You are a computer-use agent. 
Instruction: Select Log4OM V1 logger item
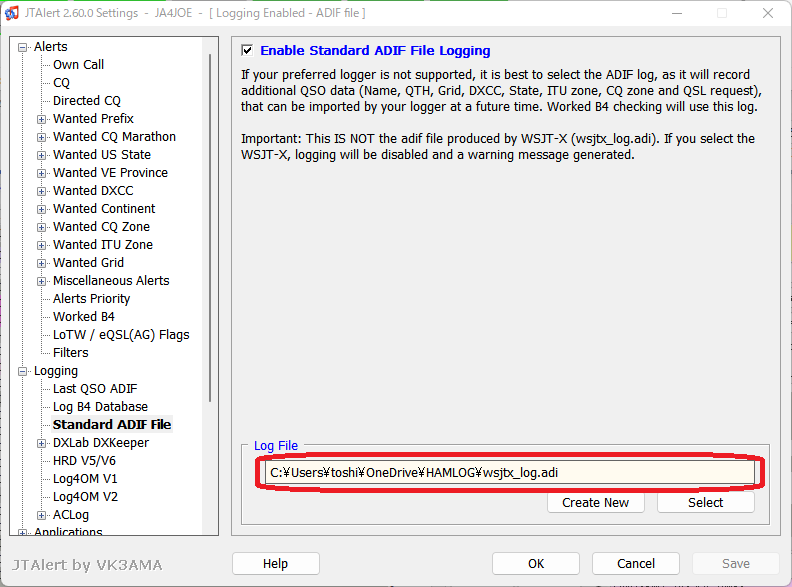(x=85, y=479)
